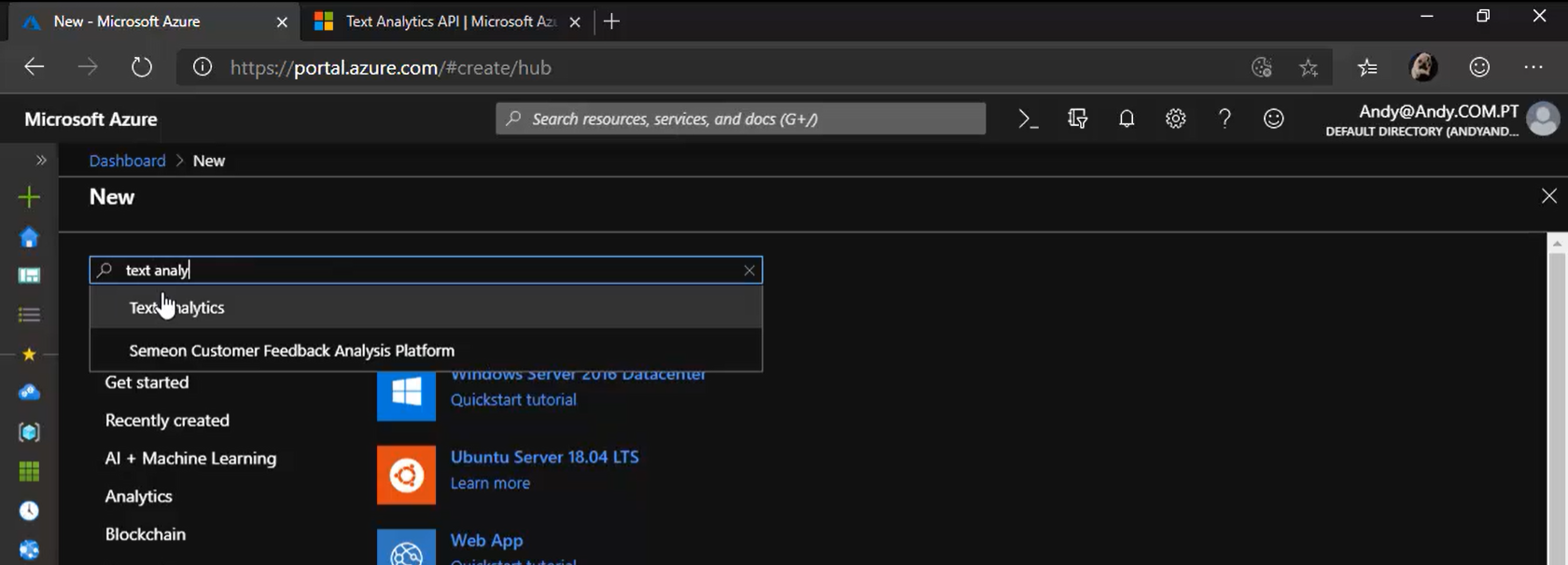Click the browser feedback smiley

(1479, 67)
